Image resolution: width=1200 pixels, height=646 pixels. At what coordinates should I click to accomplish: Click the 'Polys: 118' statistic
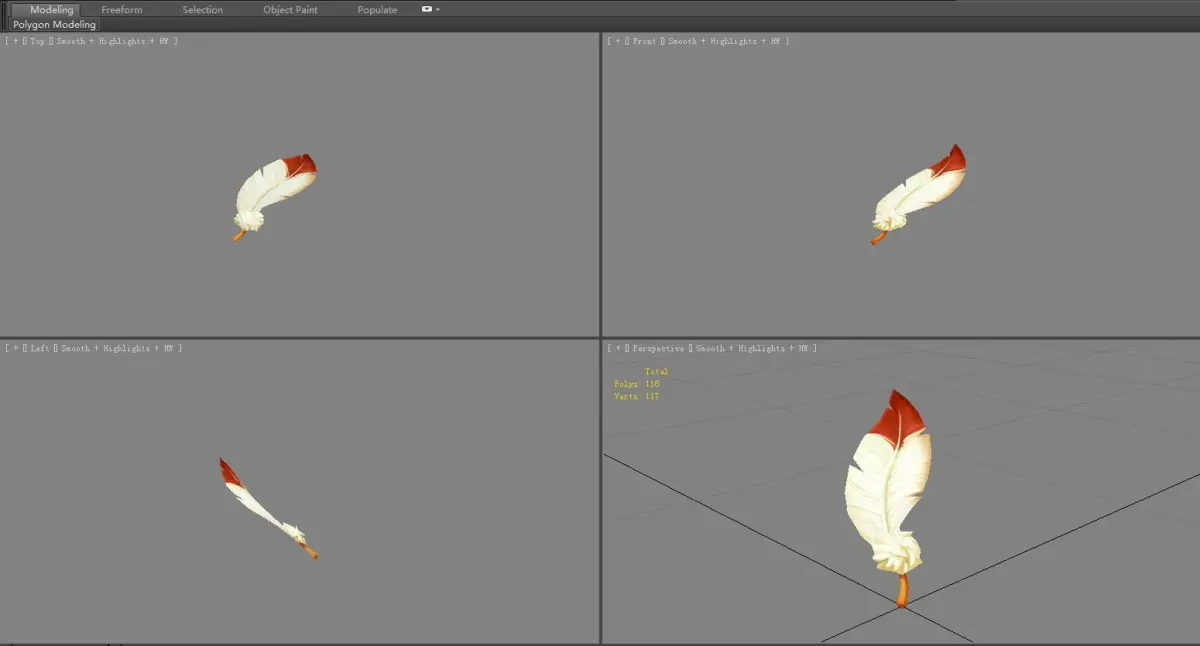point(637,384)
